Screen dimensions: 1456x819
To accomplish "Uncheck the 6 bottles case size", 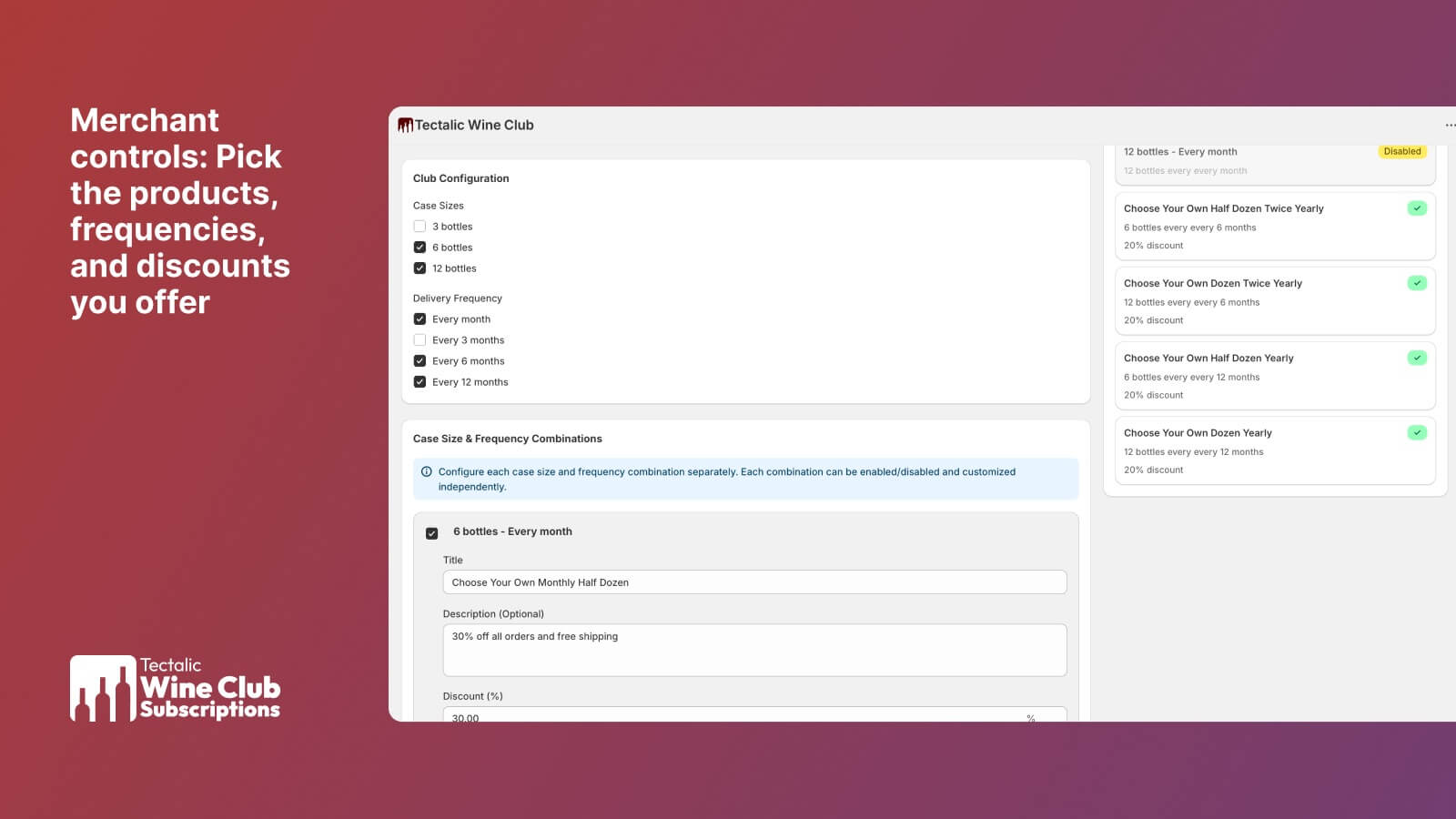I will coord(420,248).
